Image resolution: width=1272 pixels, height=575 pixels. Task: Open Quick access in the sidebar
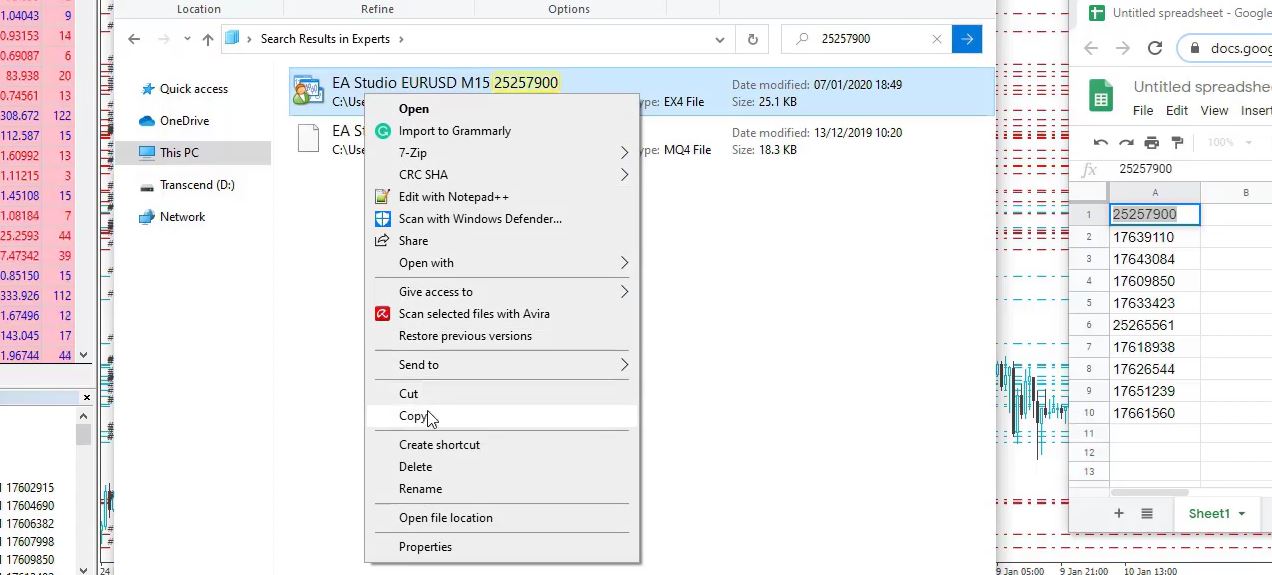(193, 89)
